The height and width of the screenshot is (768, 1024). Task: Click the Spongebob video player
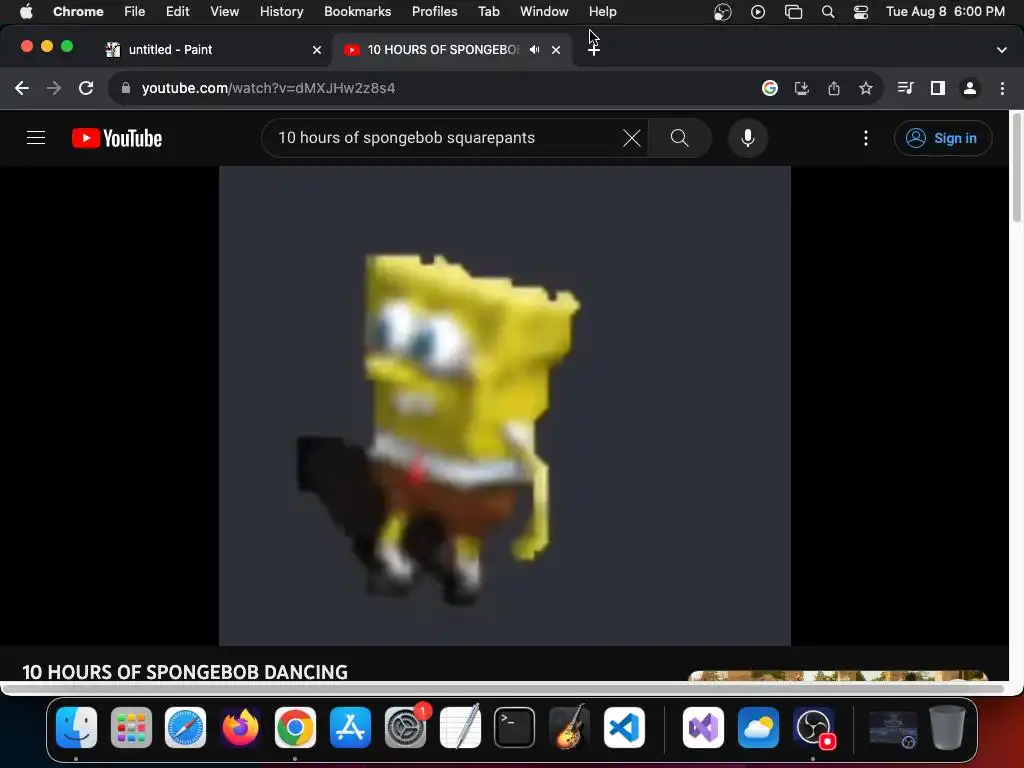point(504,406)
